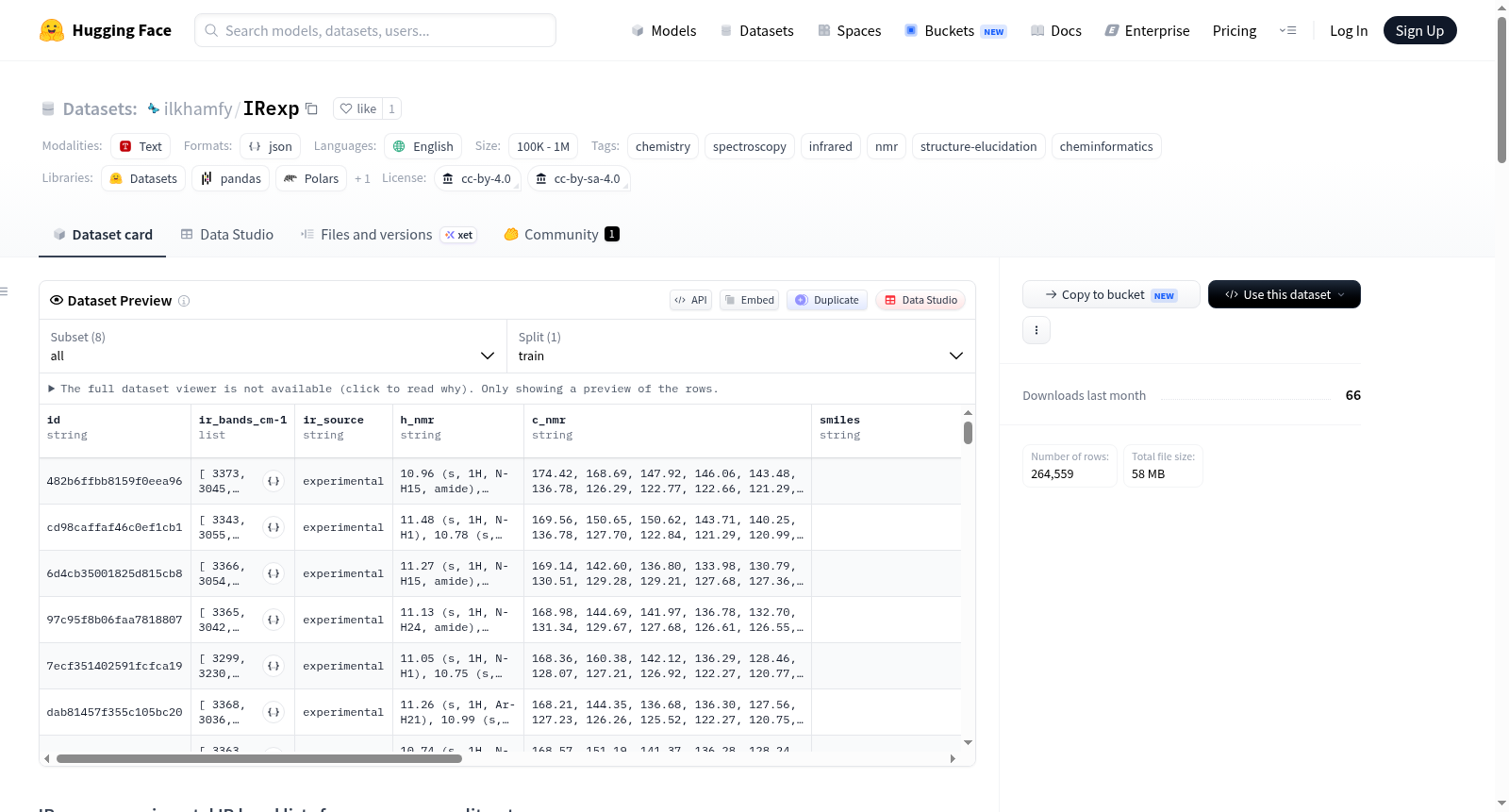Screen dimensions: 1509x812
Task: Select the json format tag
Action: pos(271,146)
